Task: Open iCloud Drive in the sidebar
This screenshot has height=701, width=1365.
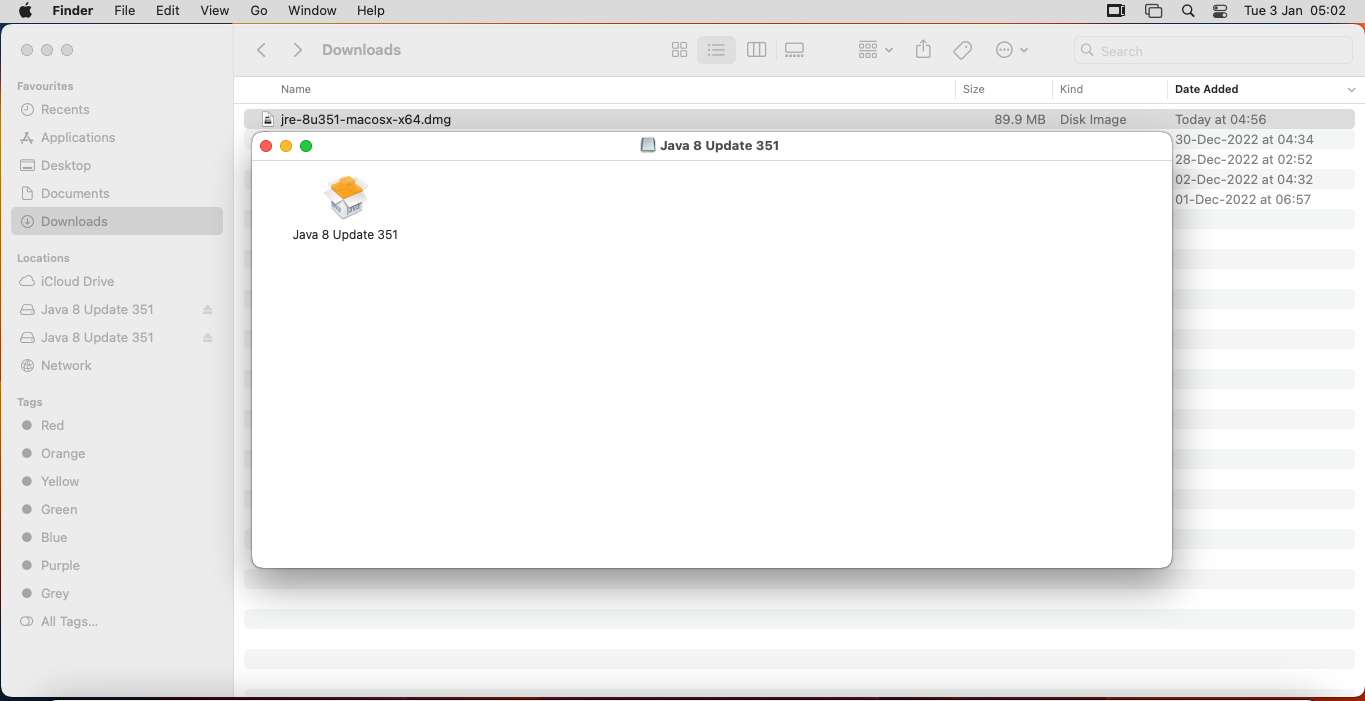Action: pyautogui.click(x=77, y=282)
